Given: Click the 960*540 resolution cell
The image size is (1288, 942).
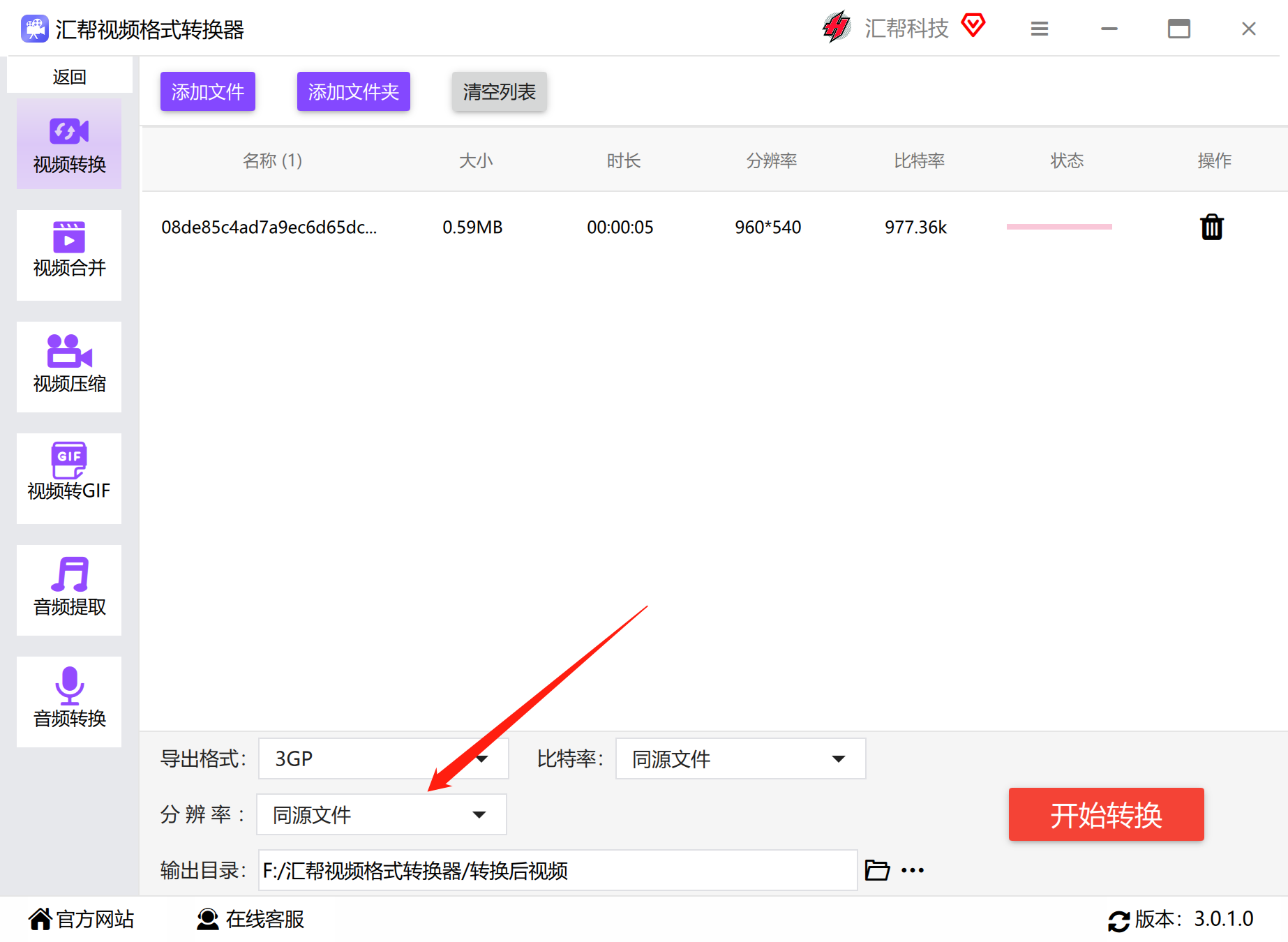Looking at the screenshot, I should click(x=767, y=227).
